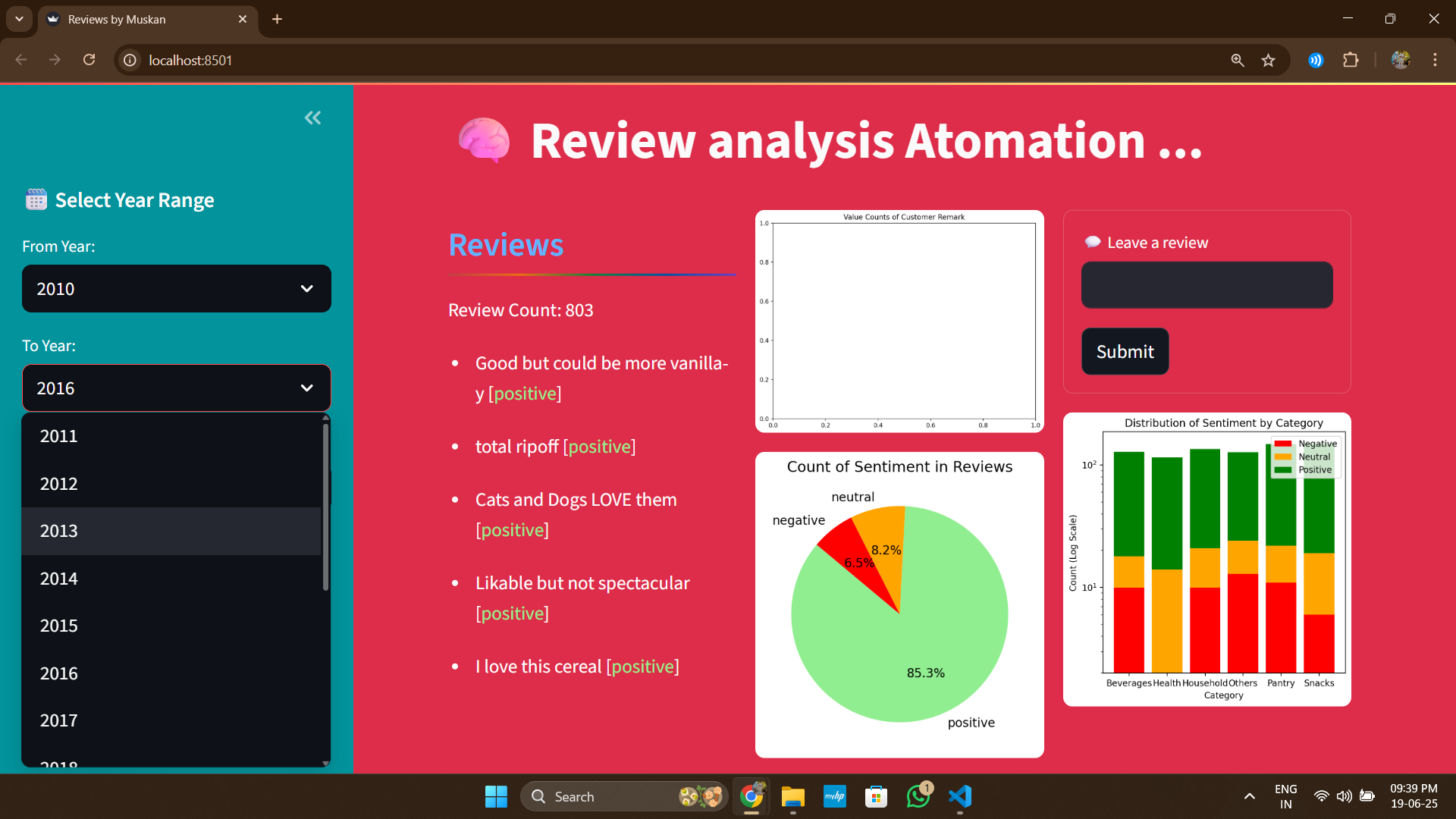Open WhatsApp from the taskbar
Viewport: 1456px width, 819px height.
click(x=918, y=796)
